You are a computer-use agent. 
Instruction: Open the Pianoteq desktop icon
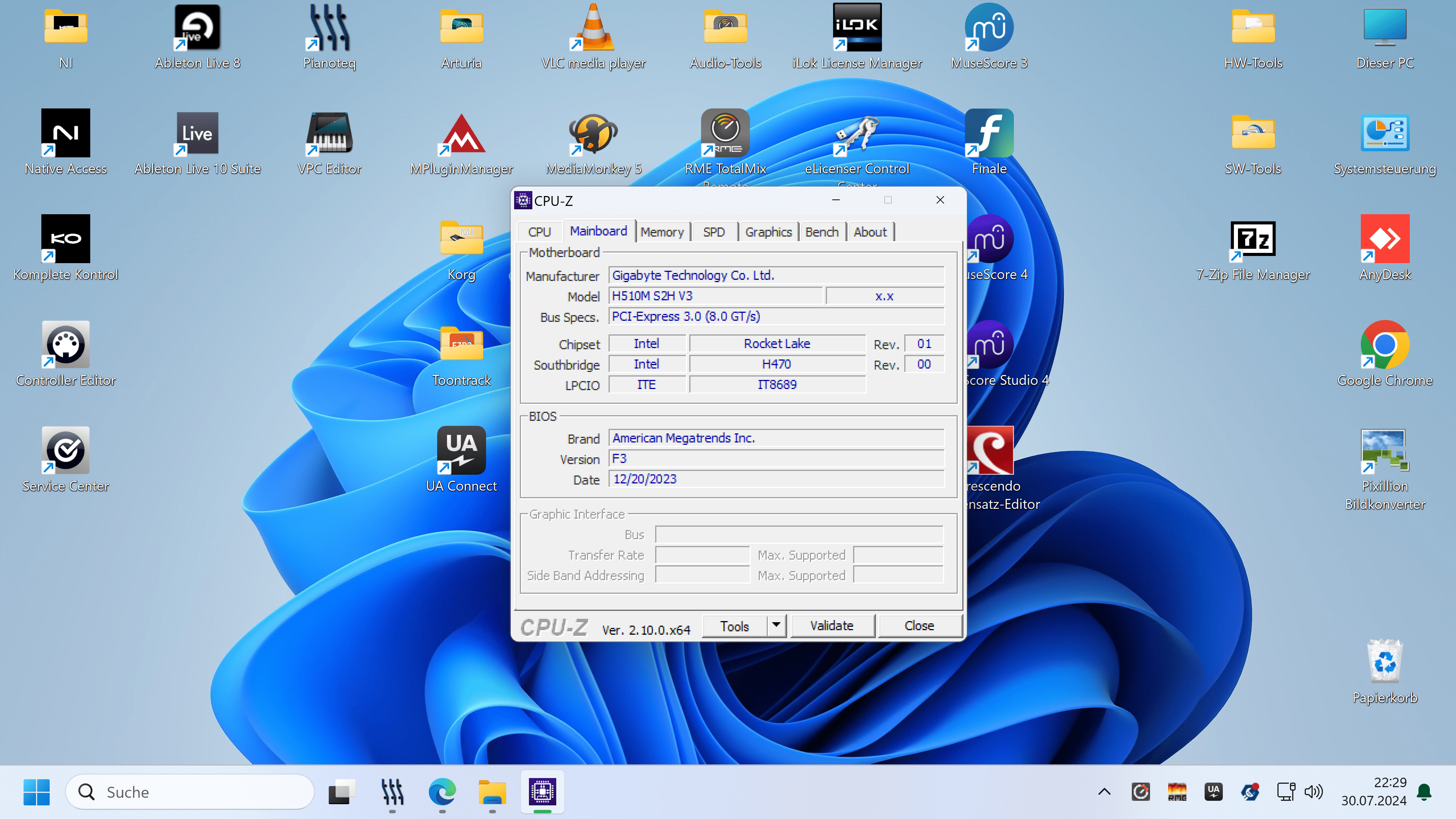tap(329, 28)
